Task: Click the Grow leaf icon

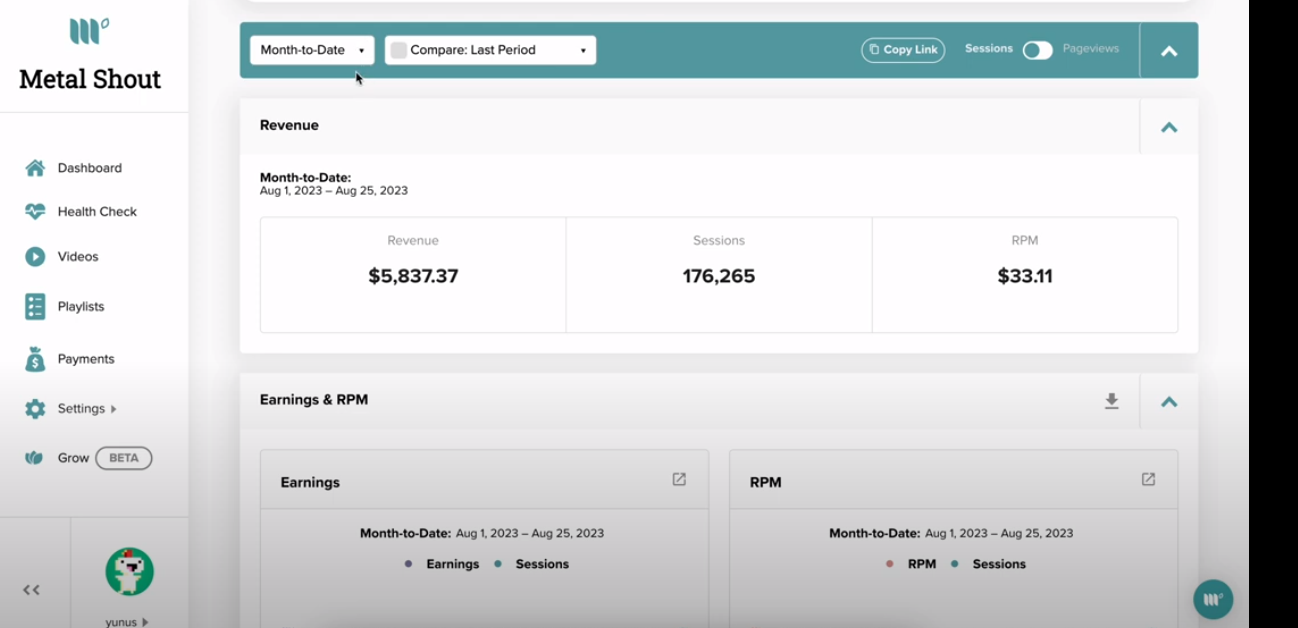Action: [x=35, y=458]
